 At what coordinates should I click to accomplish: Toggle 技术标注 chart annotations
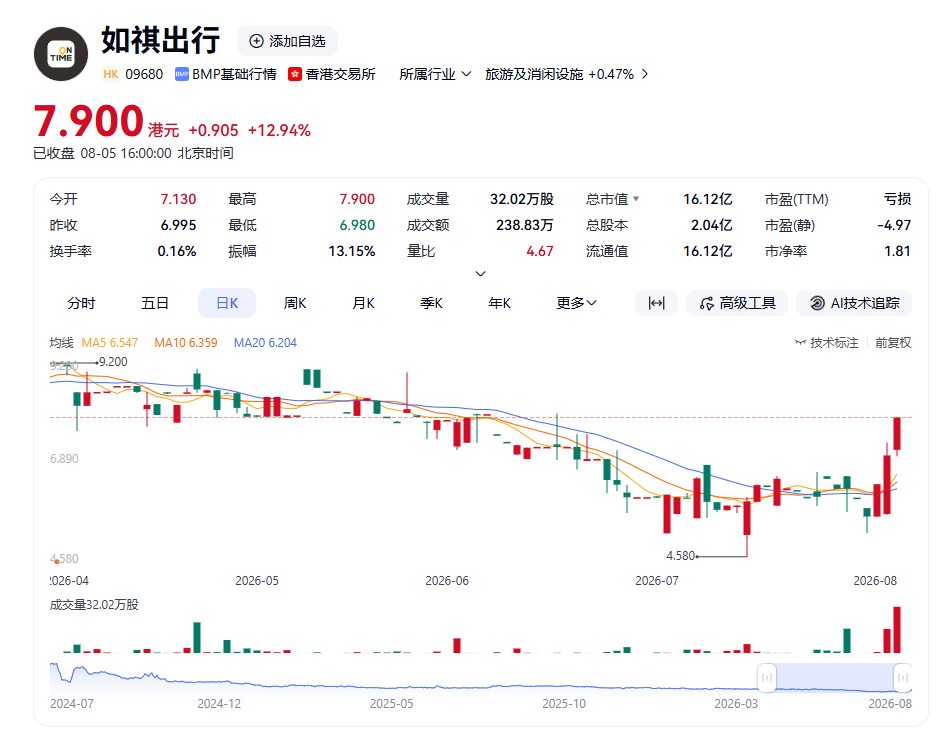point(827,343)
